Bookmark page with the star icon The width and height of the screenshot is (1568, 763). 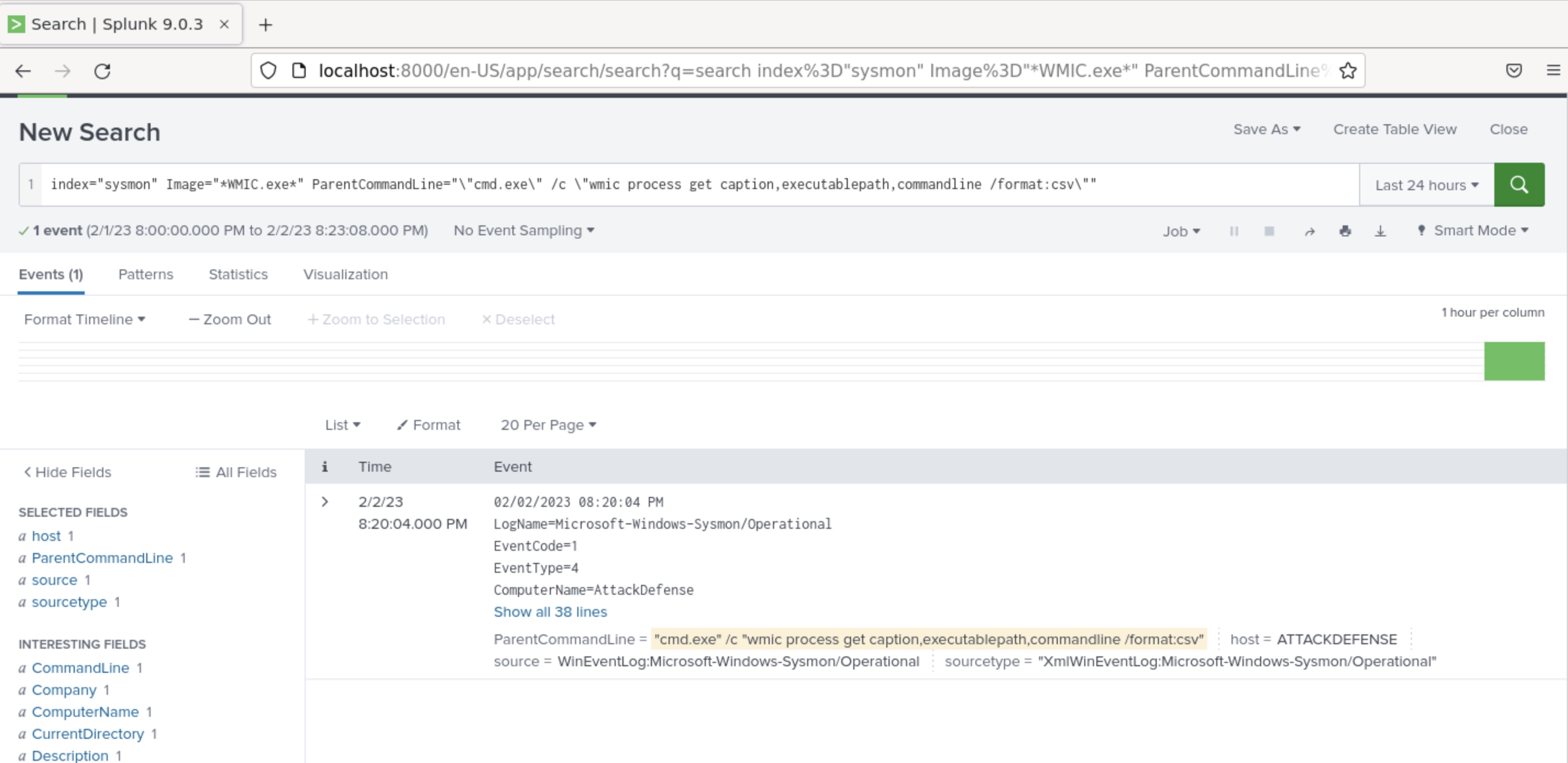[1348, 70]
